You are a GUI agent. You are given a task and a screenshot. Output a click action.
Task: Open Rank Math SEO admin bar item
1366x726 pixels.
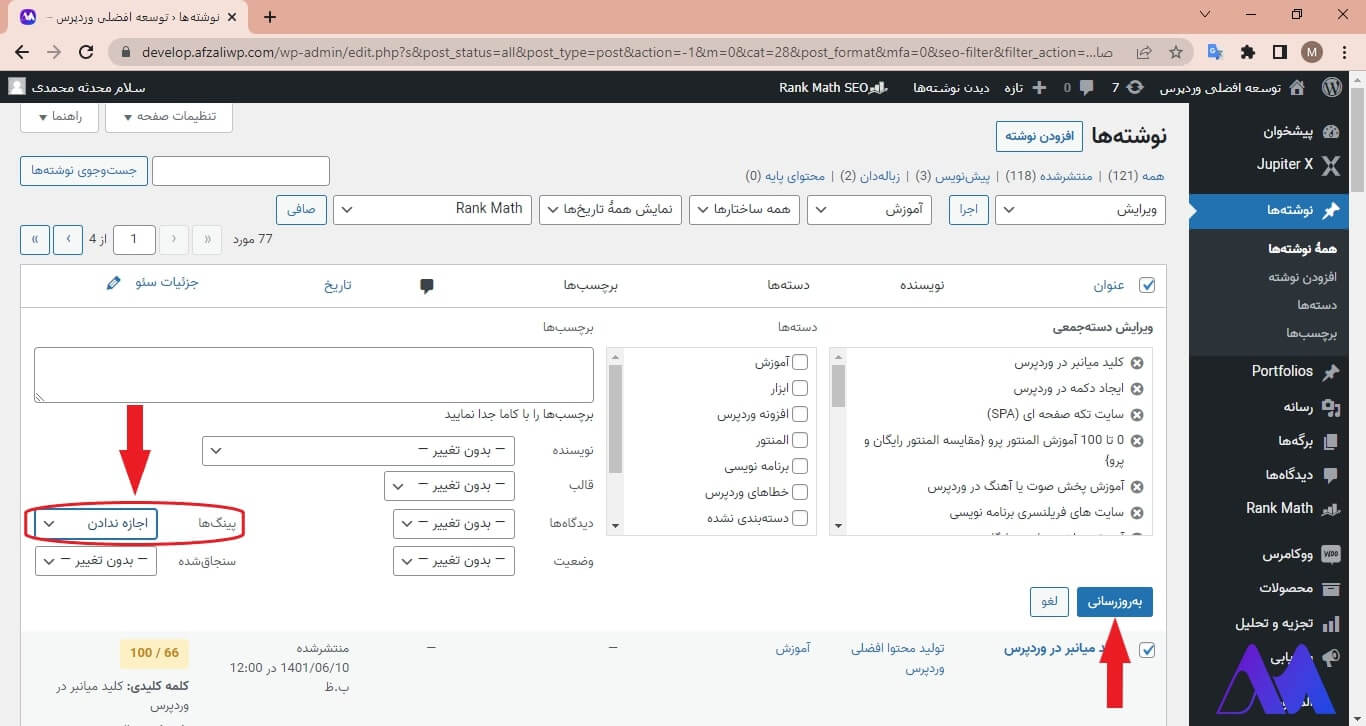coord(834,88)
